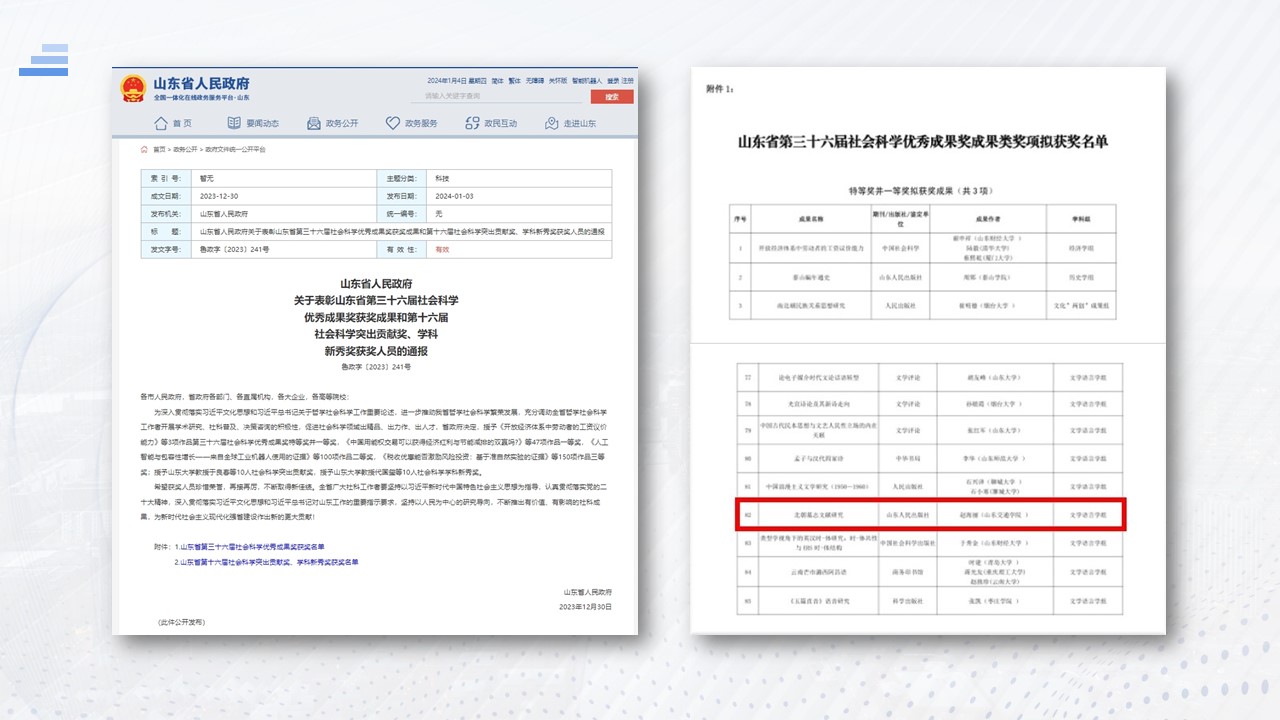Open attachment 1 优秀成果奖获奖名单 link
The height and width of the screenshot is (720, 1280).
coord(251,547)
